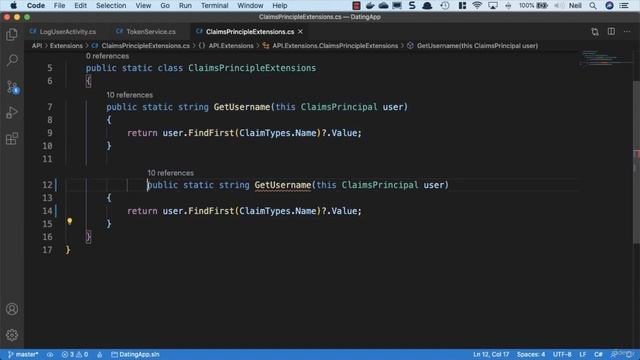The width and height of the screenshot is (640, 360).
Task: Click 10 references CodeLens above line 7
Action: pyautogui.click(x=130, y=95)
